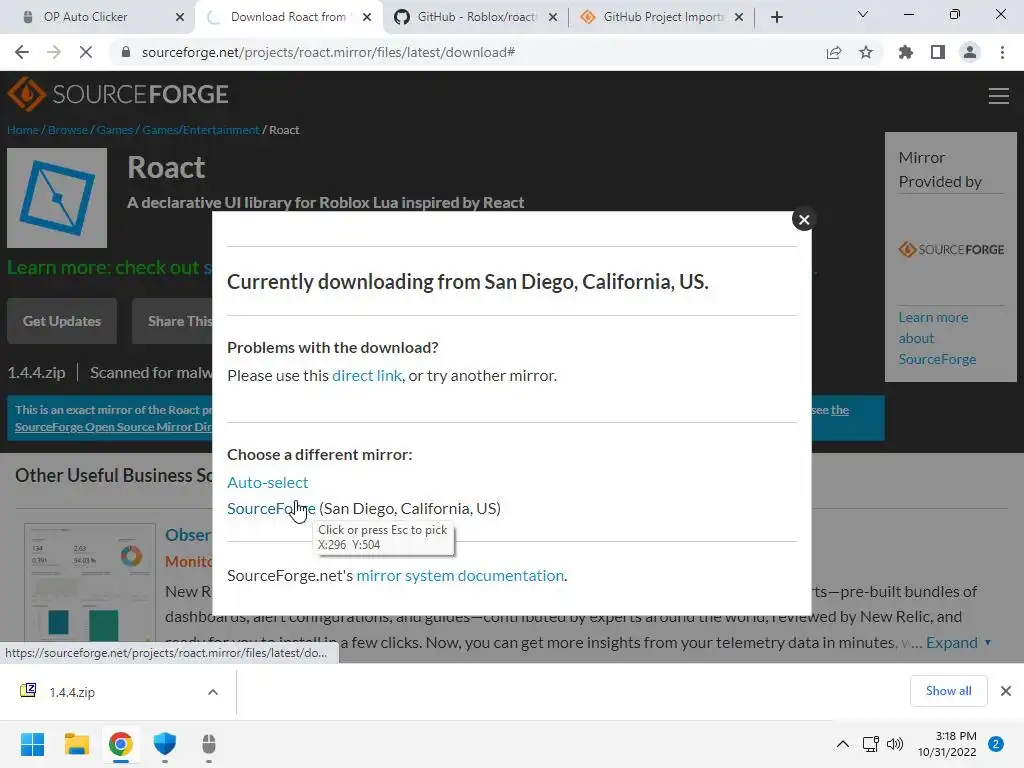Viewport: 1024px width, 768px height.
Task: Close the Download Roact tab
Action: tap(367, 17)
